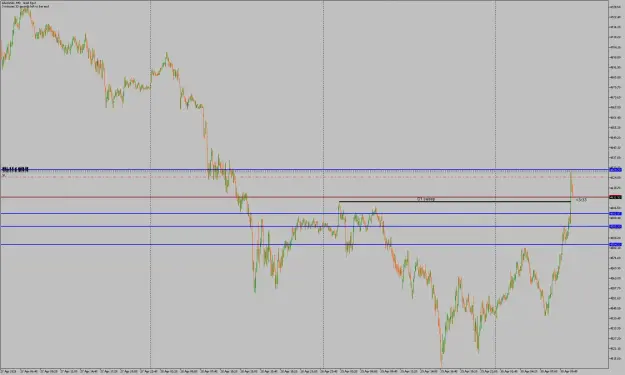Viewport: 625px width, 375px height.
Task: Click the chart symbol title text at top-left
Action: 18,3
